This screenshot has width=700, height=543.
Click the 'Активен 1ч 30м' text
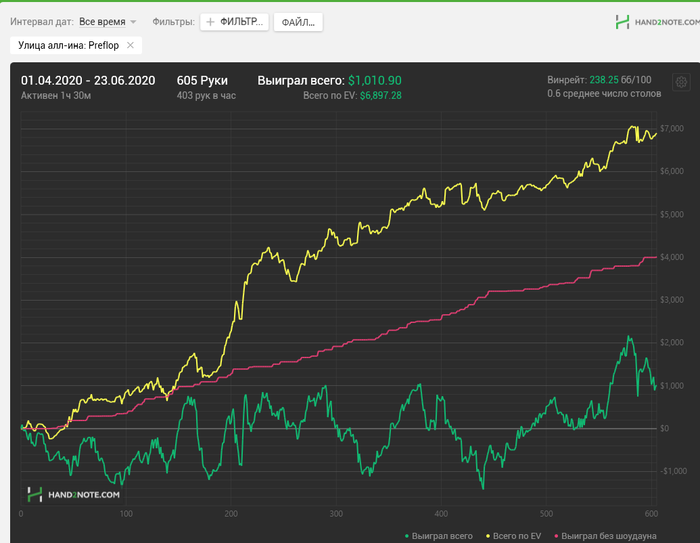56,96
